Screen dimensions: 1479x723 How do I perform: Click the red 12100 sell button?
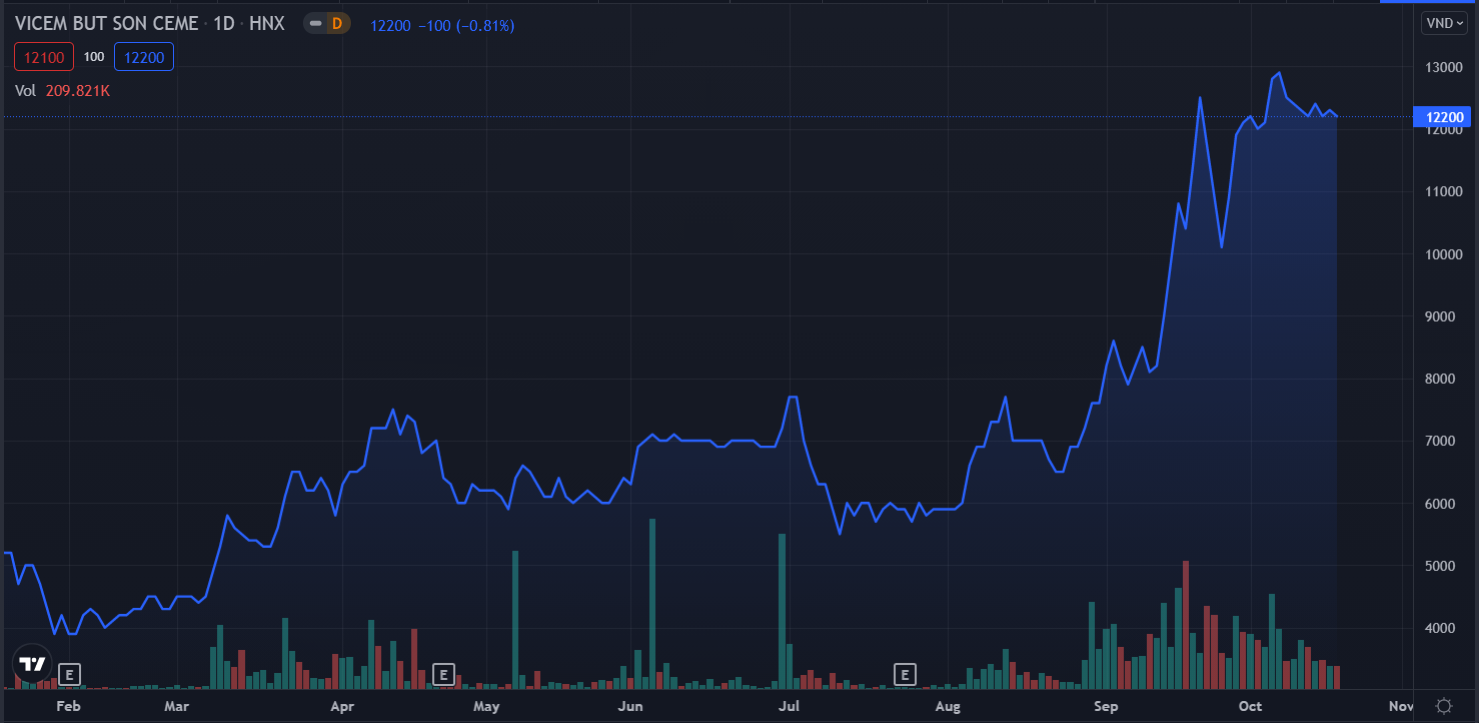click(x=44, y=57)
